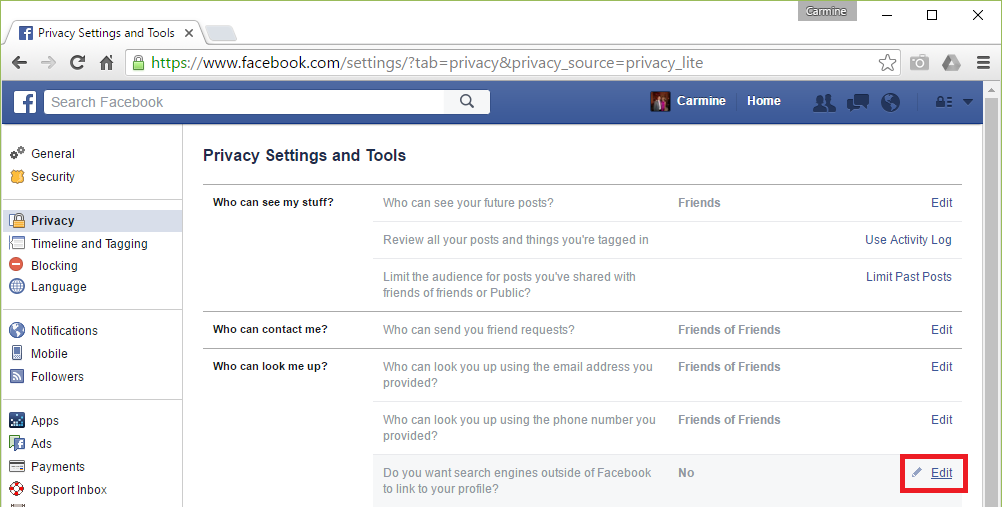
Task: Click the search magnifier button
Action: (467, 102)
